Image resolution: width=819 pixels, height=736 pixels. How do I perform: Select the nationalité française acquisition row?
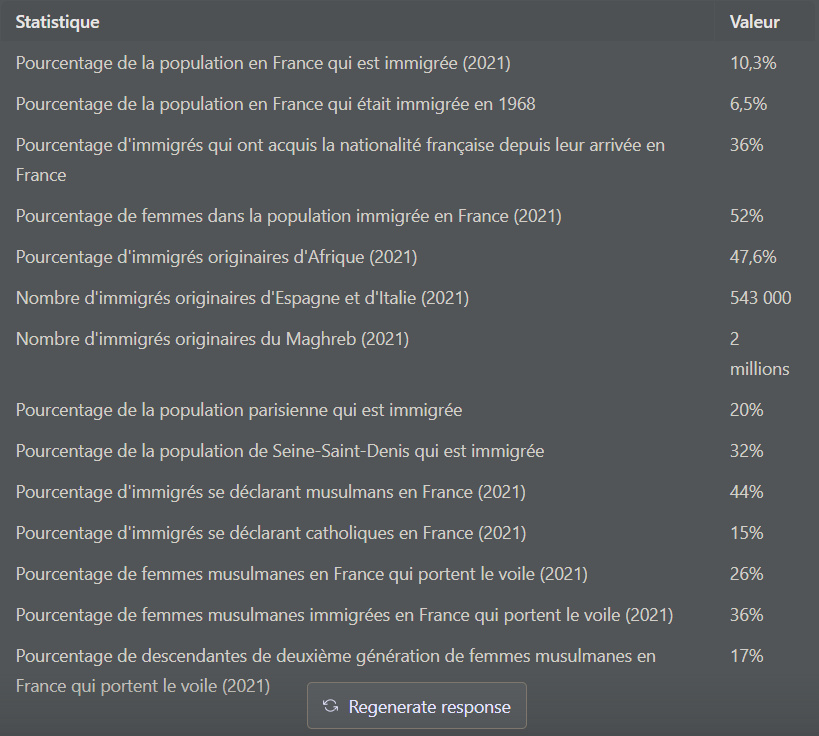point(340,160)
